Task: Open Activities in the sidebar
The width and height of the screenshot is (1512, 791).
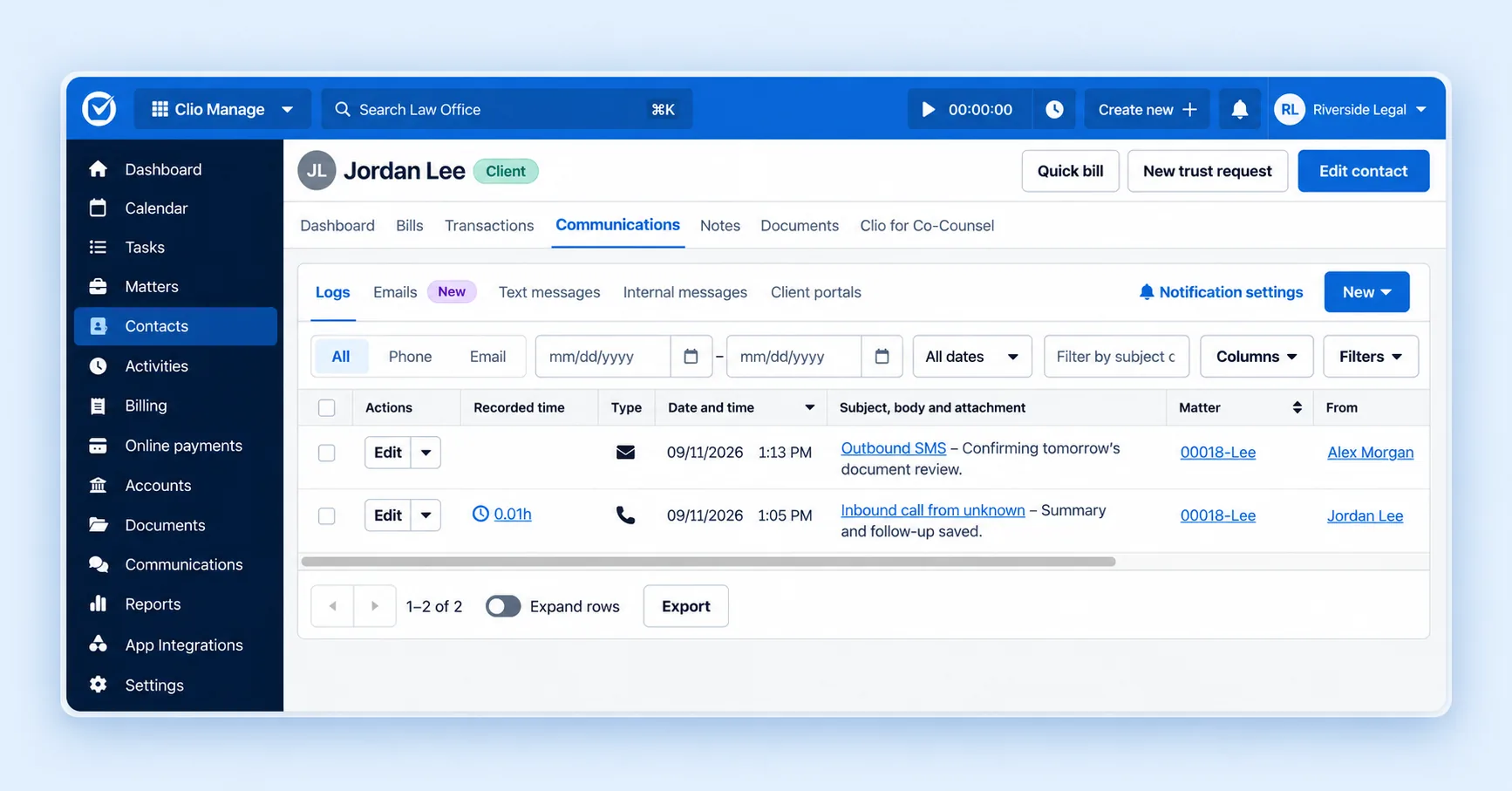Action: (175, 366)
